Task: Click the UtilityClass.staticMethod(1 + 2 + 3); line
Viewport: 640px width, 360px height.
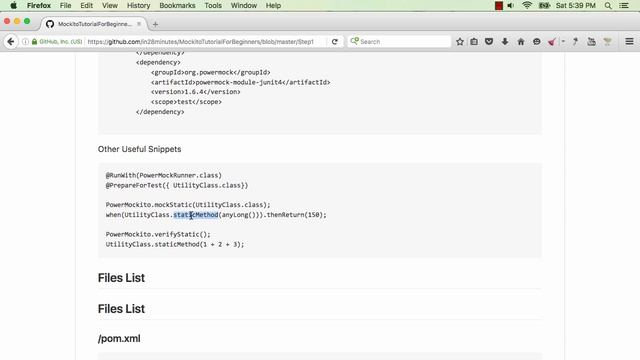Action: coord(175,244)
